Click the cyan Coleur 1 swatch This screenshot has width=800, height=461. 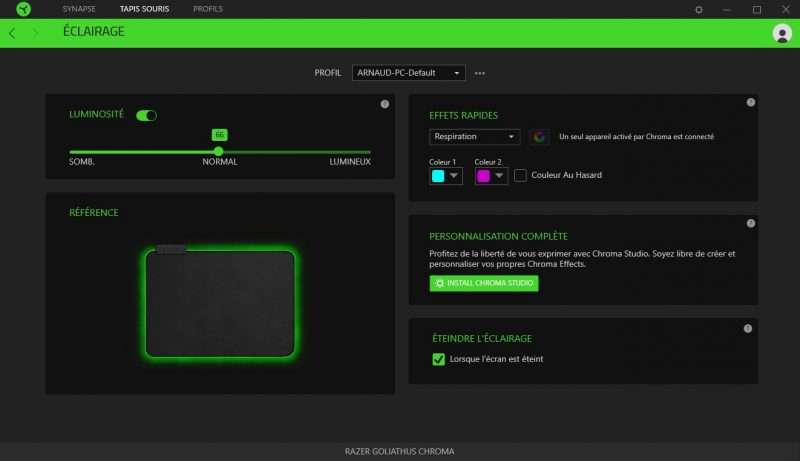(x=438, y=176)
